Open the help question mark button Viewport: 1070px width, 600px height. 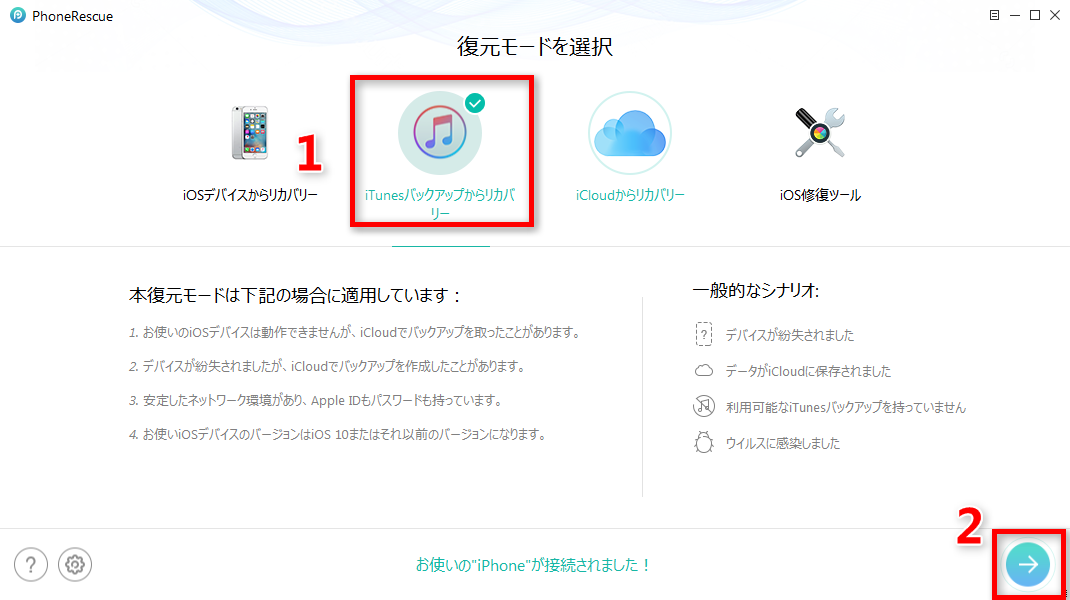(x=31, y=565)
